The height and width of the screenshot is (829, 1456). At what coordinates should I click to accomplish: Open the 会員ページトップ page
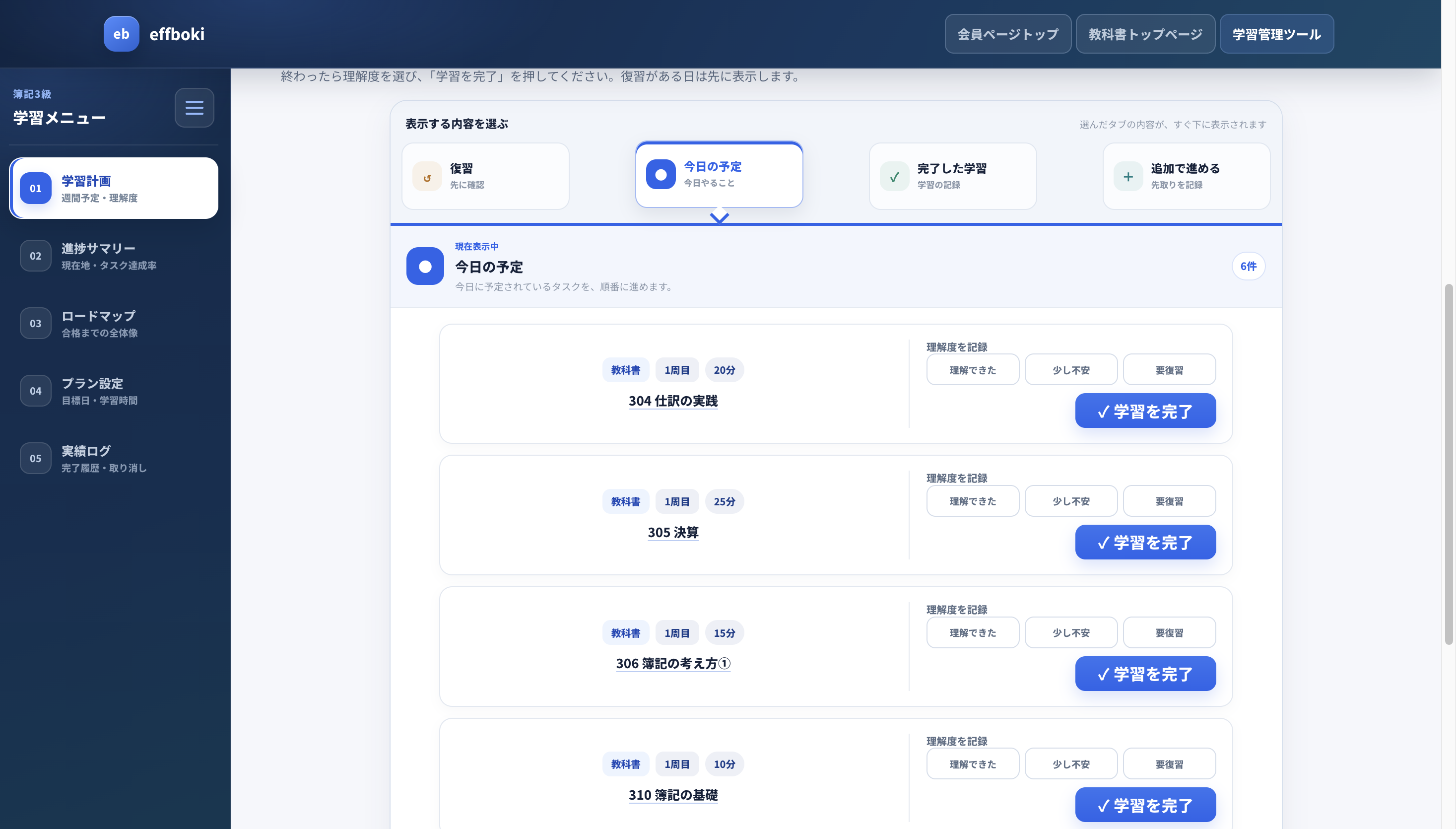tap(1008, 34)
